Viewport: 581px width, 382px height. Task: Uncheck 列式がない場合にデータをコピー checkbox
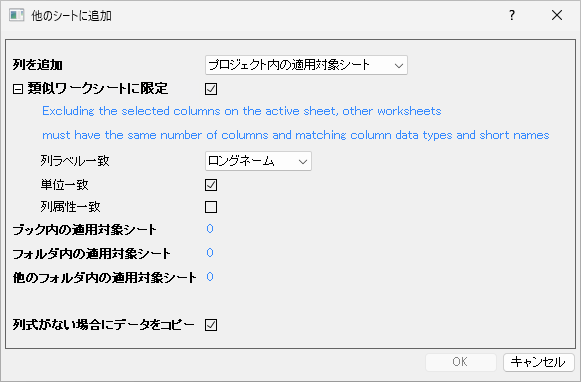pos(211,325)
